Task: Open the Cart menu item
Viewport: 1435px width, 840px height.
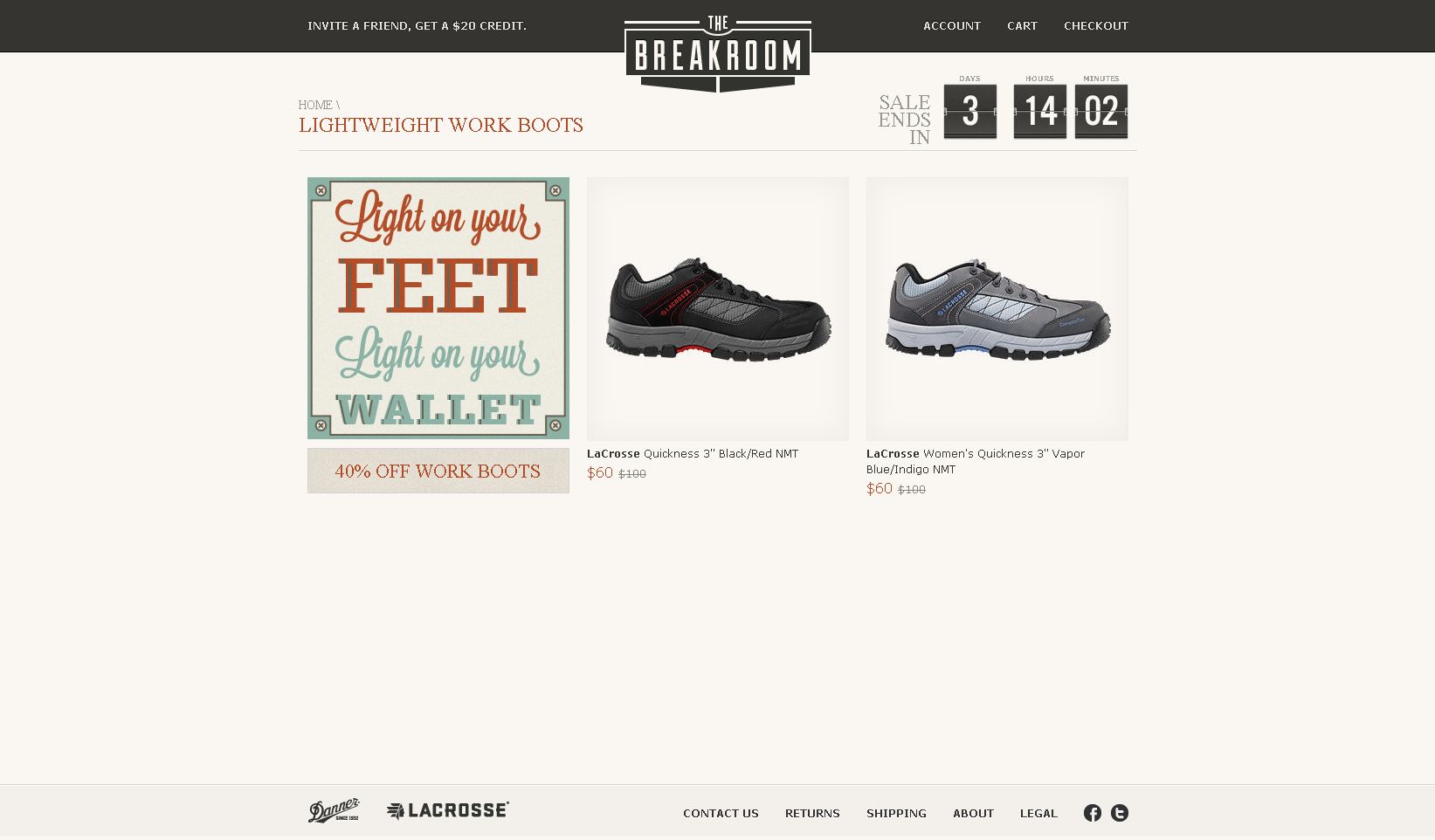Action: tap(1022, 26)
